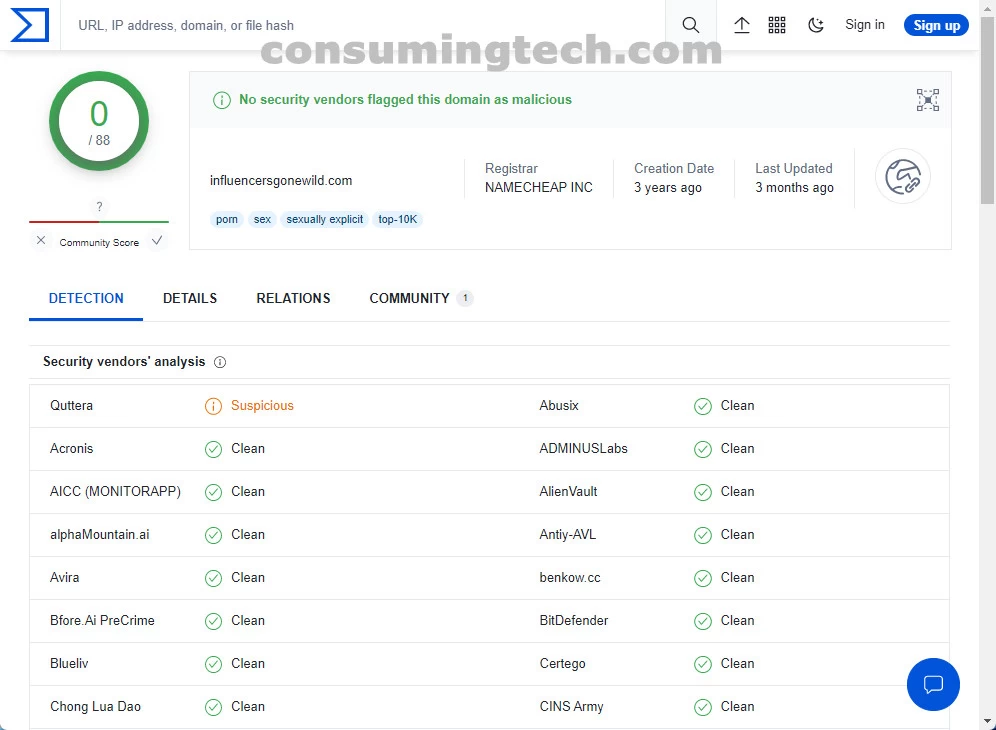Click the 0 / 88 detection score circle

[x=98, y=121]
